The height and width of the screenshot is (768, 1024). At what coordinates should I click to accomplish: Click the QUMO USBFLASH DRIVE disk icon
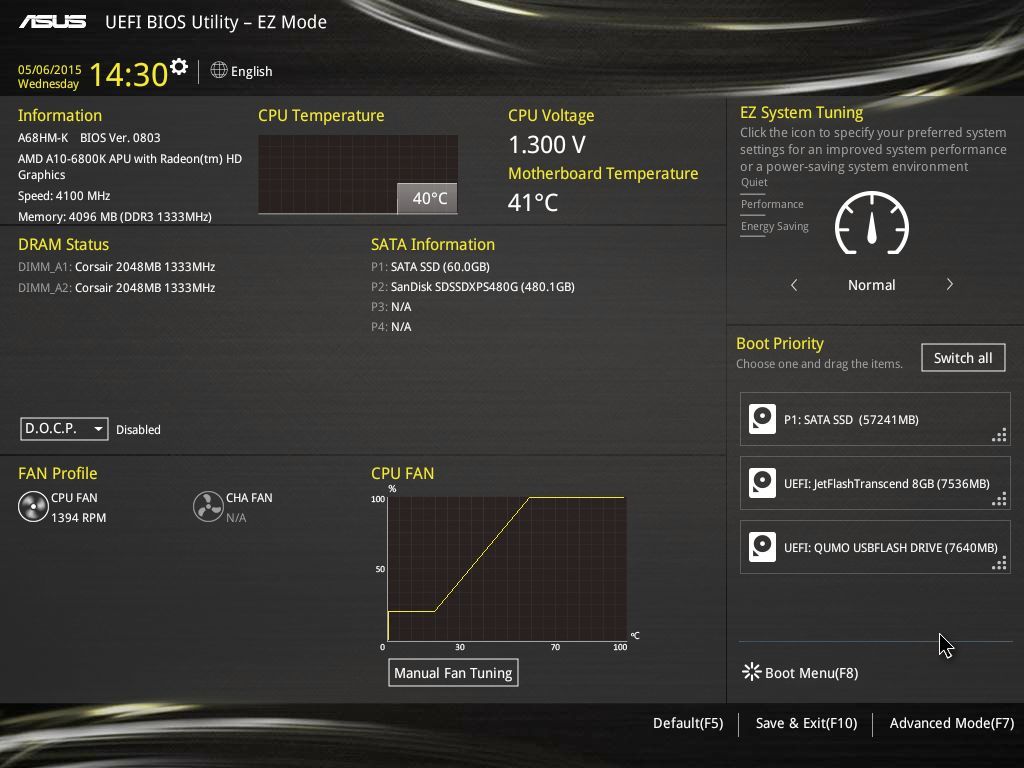click(x=762, y=547)
